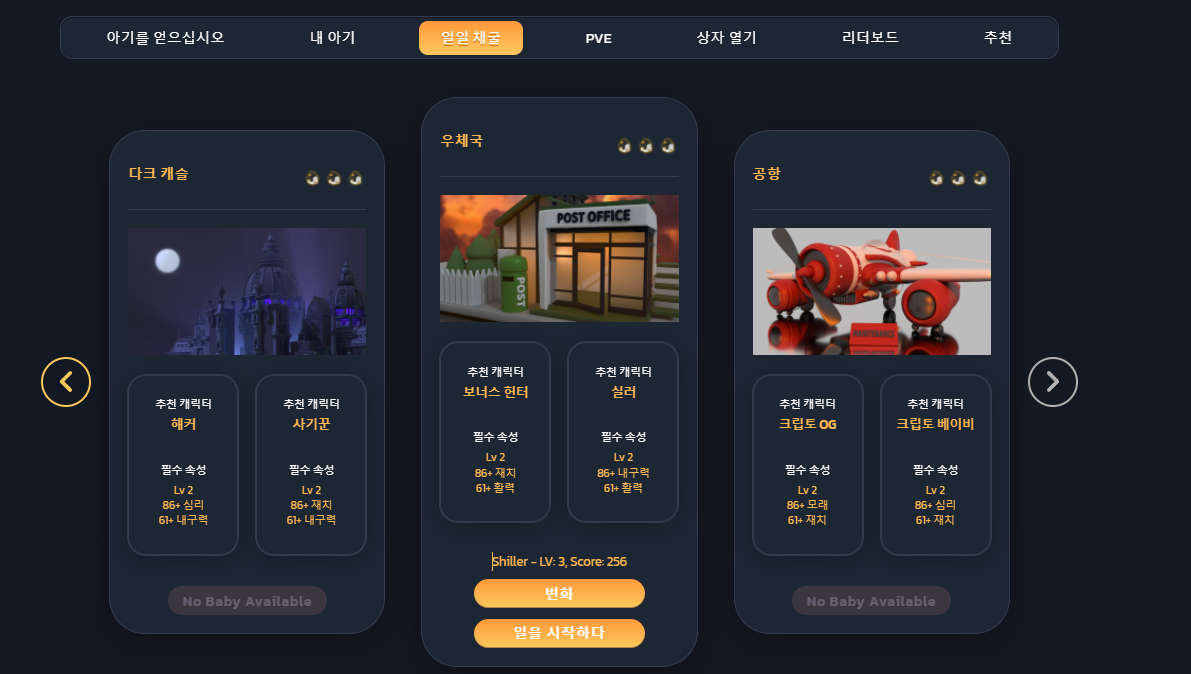Click No Baby Available on 공항 card
The image size is (1191, 674).
coord(871,601)
